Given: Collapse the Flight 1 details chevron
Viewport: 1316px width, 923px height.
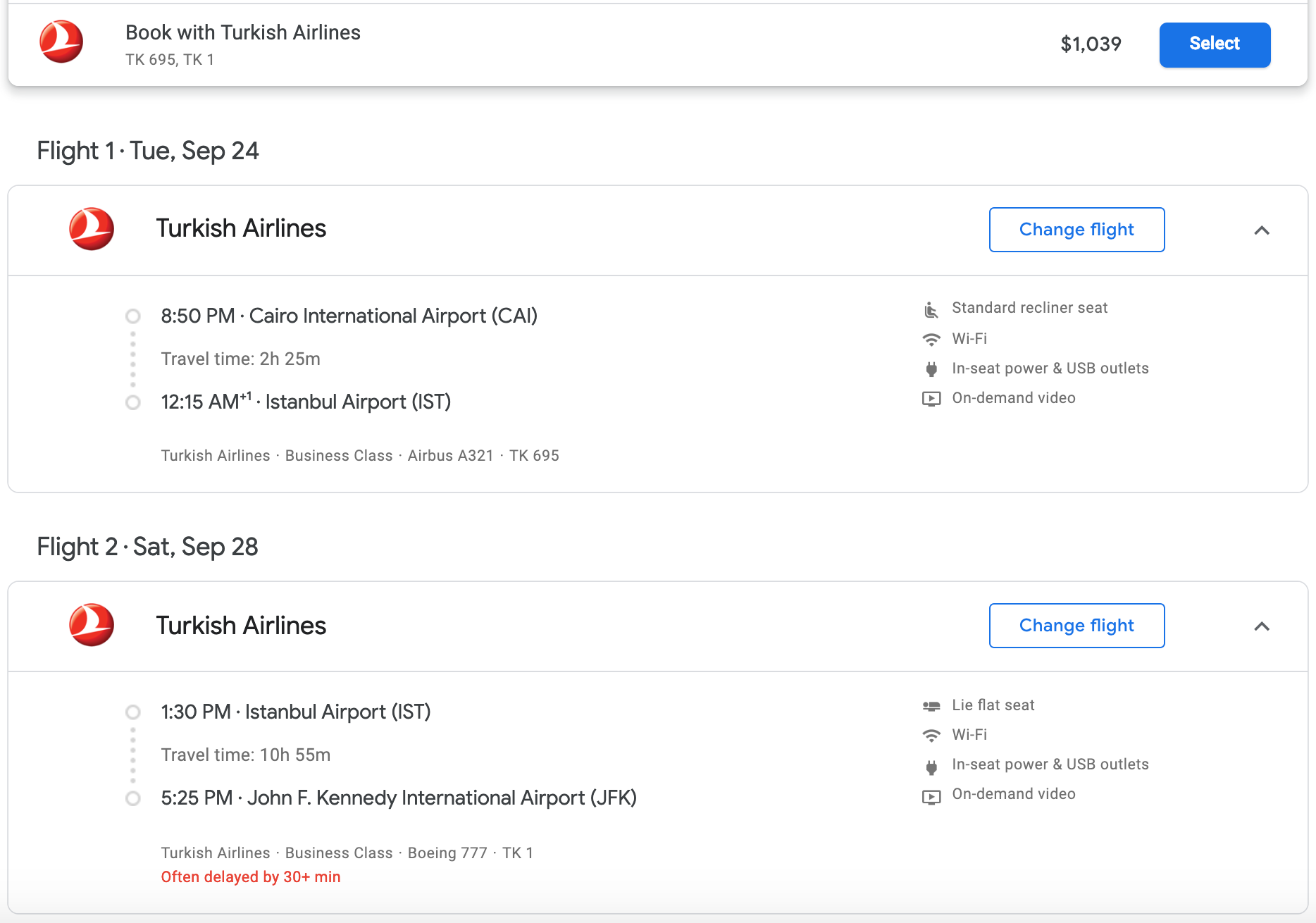Looking at the screenshot, I should pyautogui.click(x=1262, y=230).
